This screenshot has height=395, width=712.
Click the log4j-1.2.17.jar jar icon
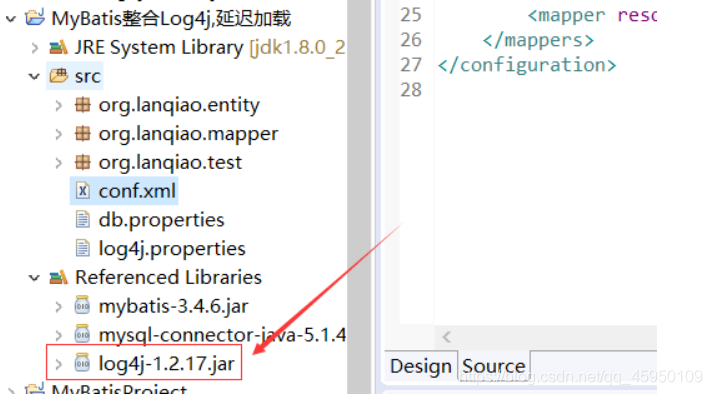point(82,363)
